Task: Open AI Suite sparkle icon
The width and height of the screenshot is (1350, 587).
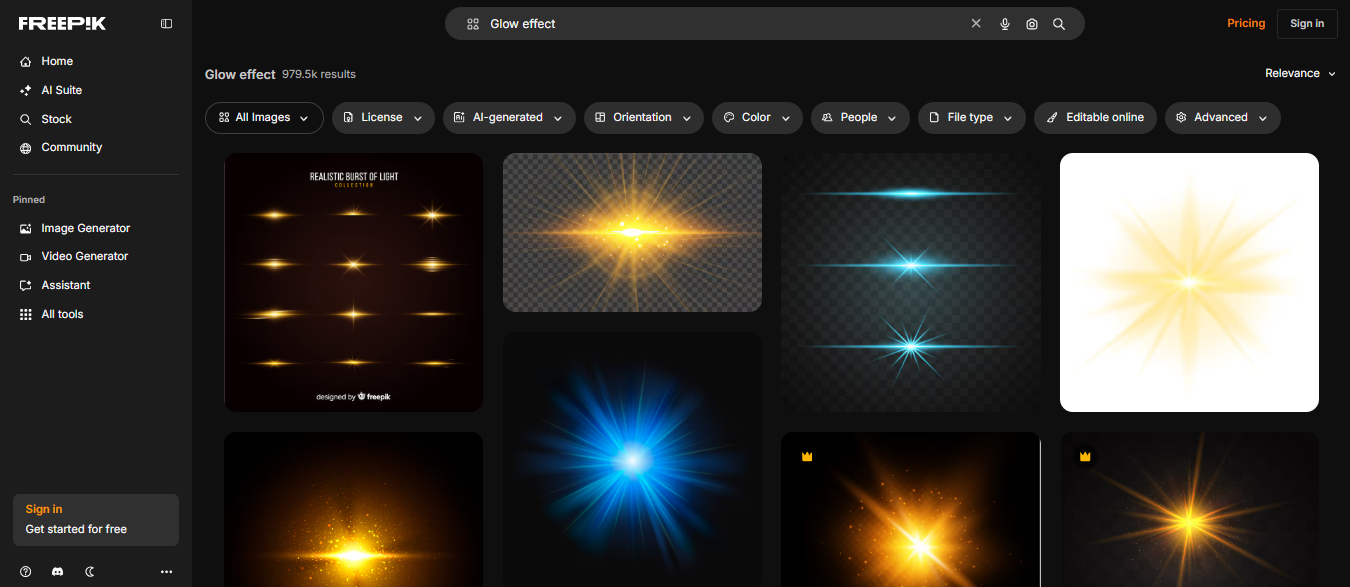Action: point(26,90)
